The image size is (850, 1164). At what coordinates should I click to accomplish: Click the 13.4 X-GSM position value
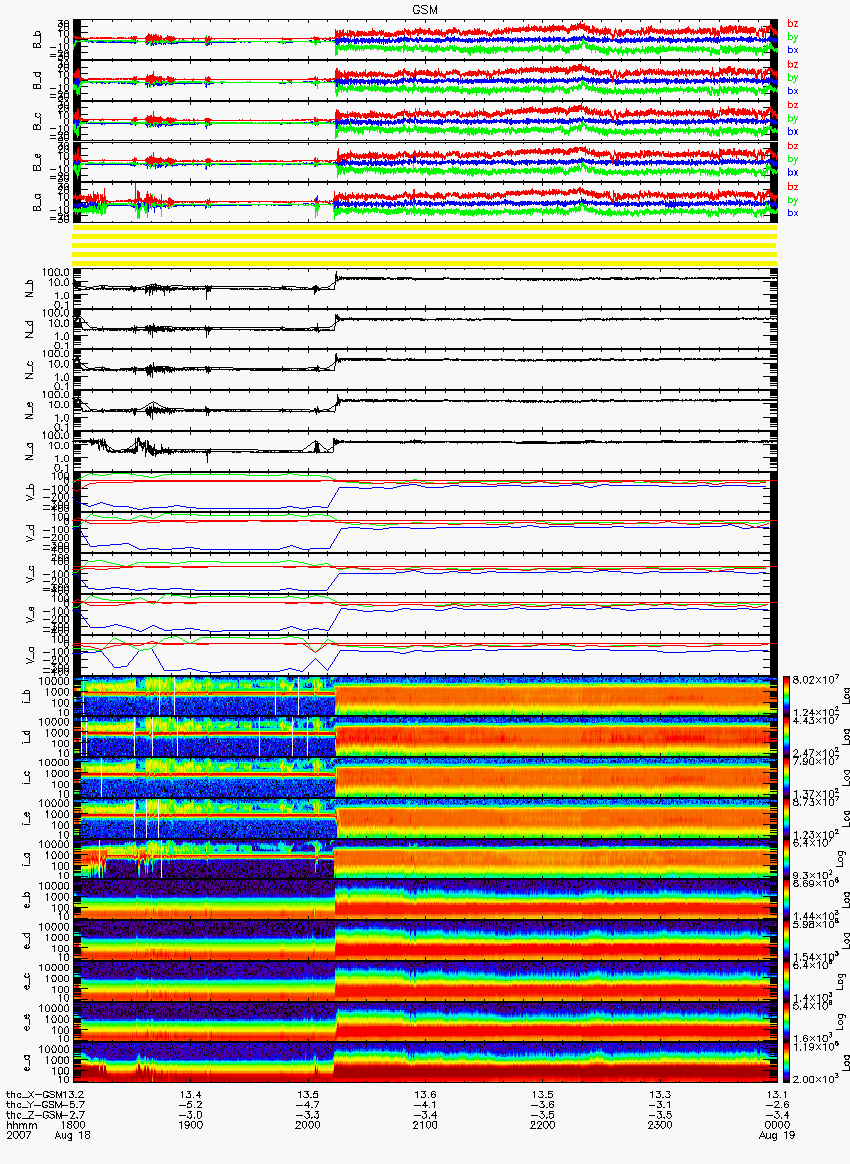[x=191, y=1094]
